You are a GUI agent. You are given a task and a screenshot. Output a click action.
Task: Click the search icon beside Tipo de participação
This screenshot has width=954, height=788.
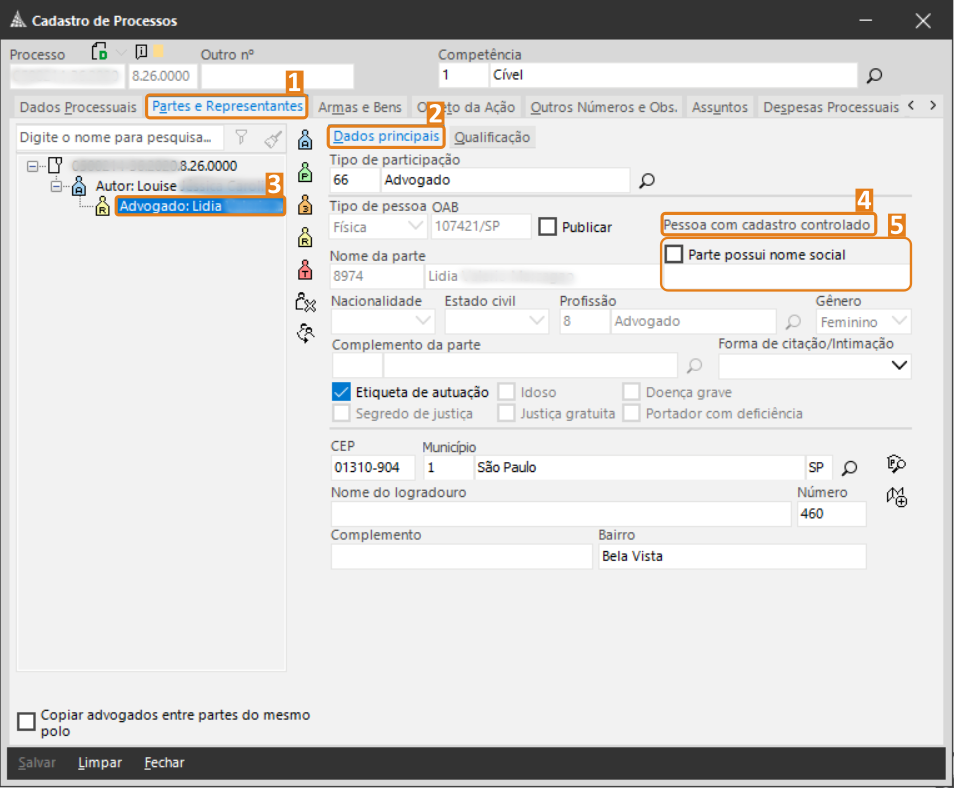tap(647, 181)
